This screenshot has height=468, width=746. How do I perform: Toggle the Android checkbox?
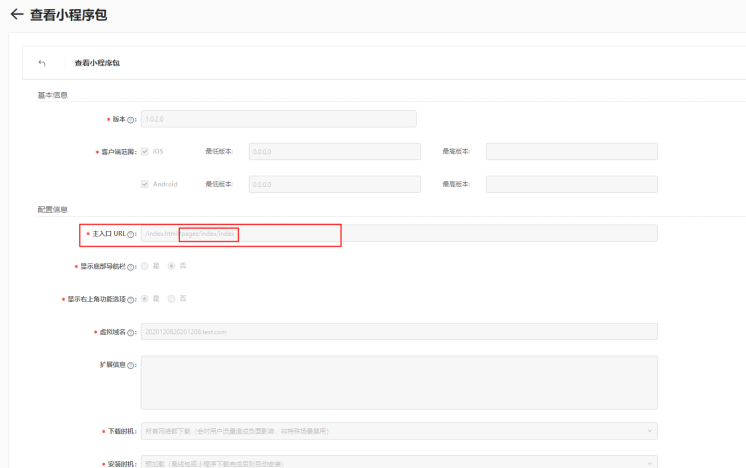pyautogui.click(x=145, y=184)
